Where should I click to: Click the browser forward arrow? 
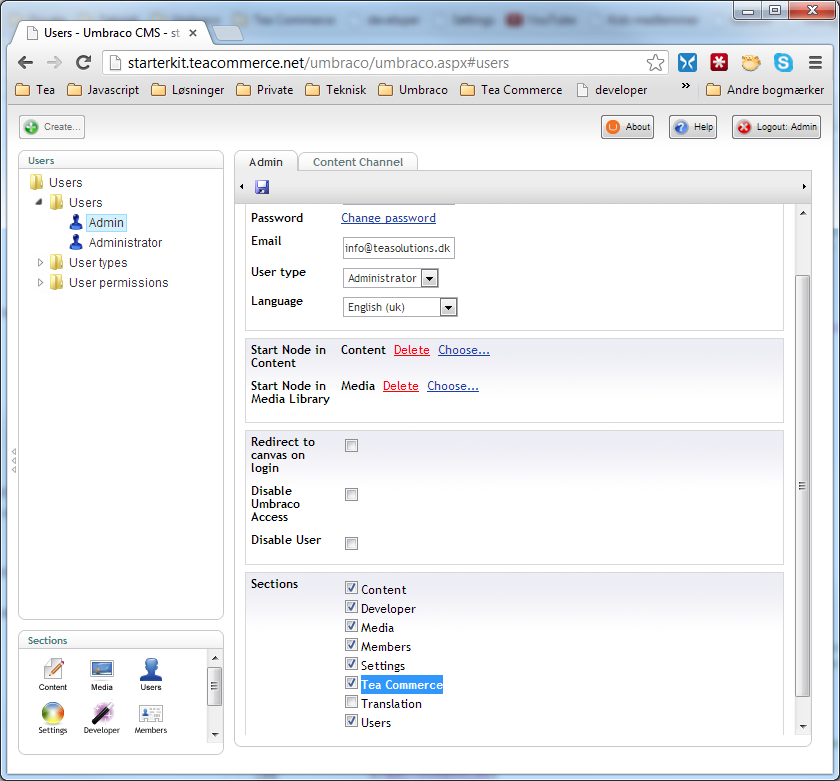(x=54, y=63)
